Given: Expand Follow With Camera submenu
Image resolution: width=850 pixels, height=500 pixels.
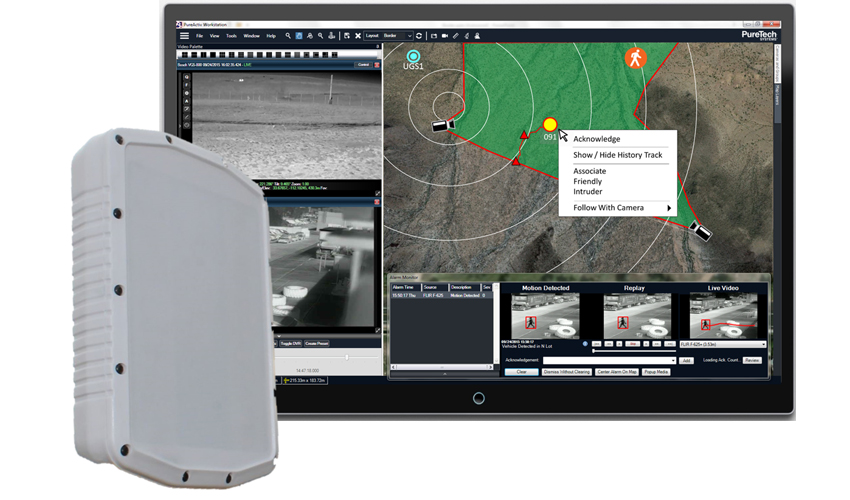Looking at the screenshot, I should tap(622, 208).
